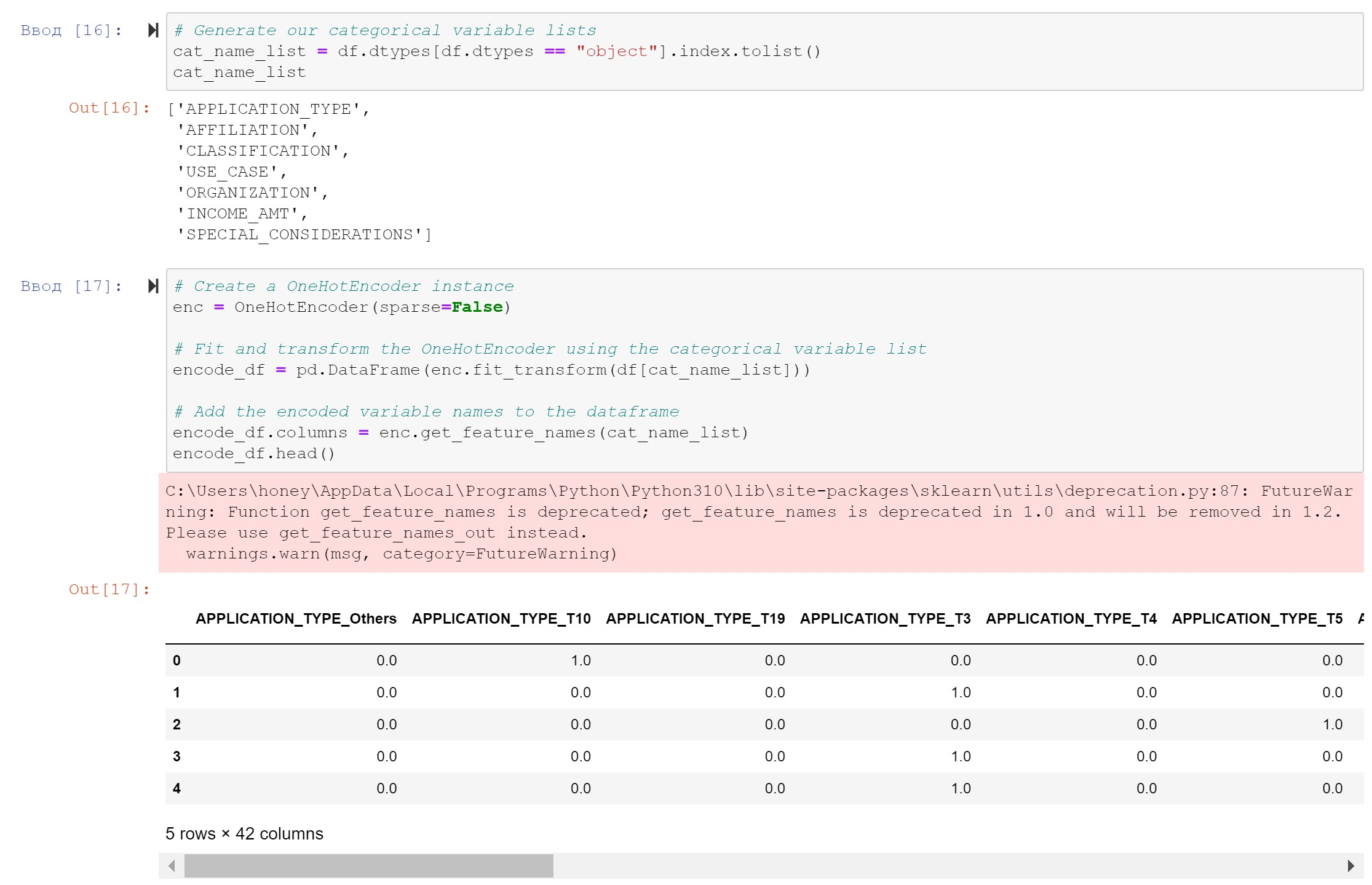This screenshot has height=885, width=1372.
Task: Click the APPLICATION_TYPE_T5 column header
Action: 1256,619
